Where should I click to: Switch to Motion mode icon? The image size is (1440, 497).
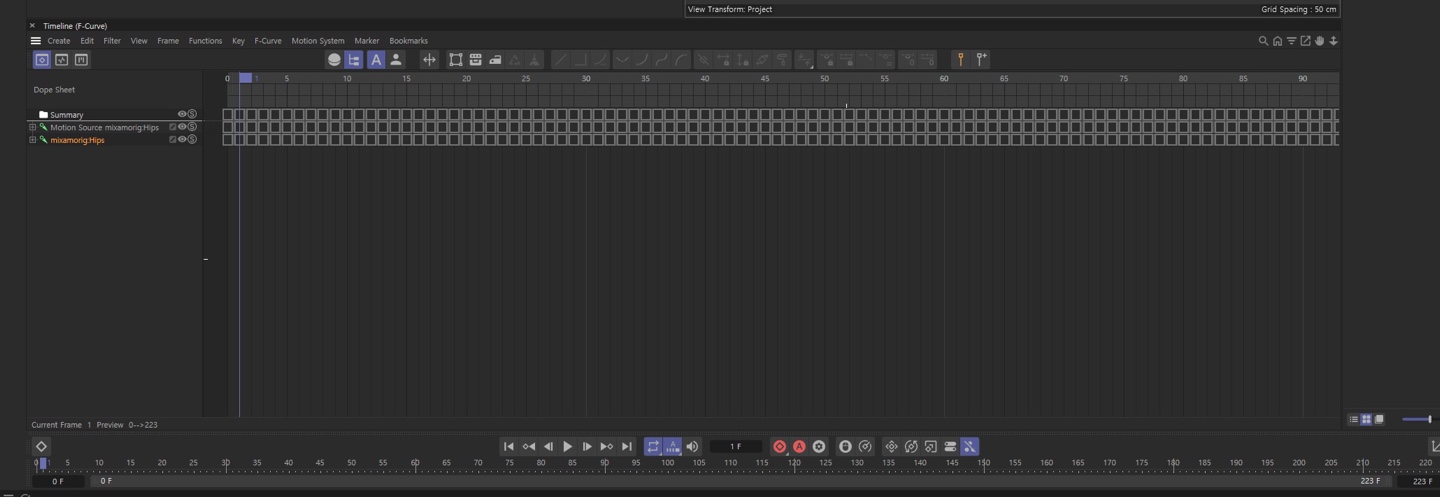(82, 60)
